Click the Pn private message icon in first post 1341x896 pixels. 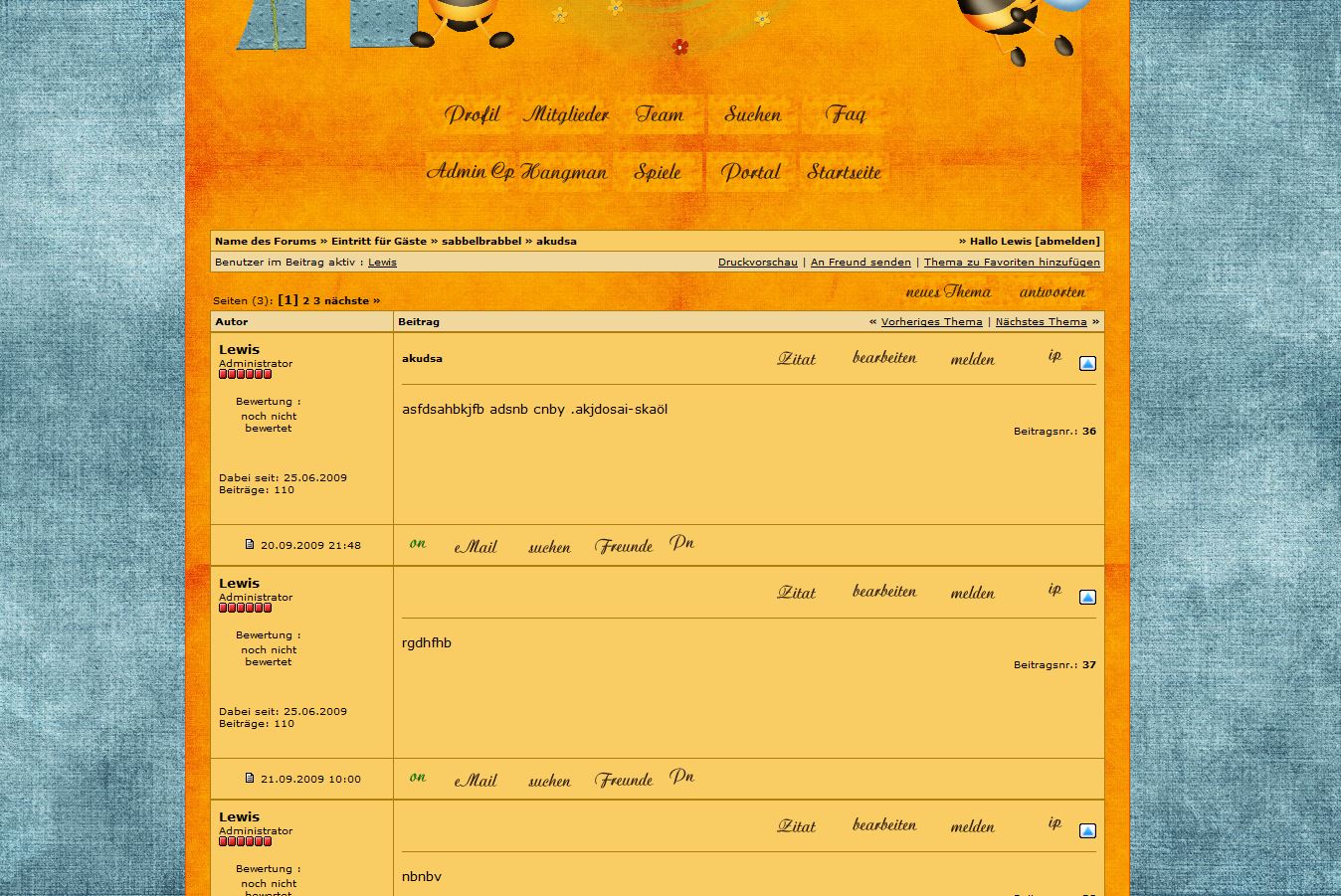pyautogui.click(x=681, y=544)
